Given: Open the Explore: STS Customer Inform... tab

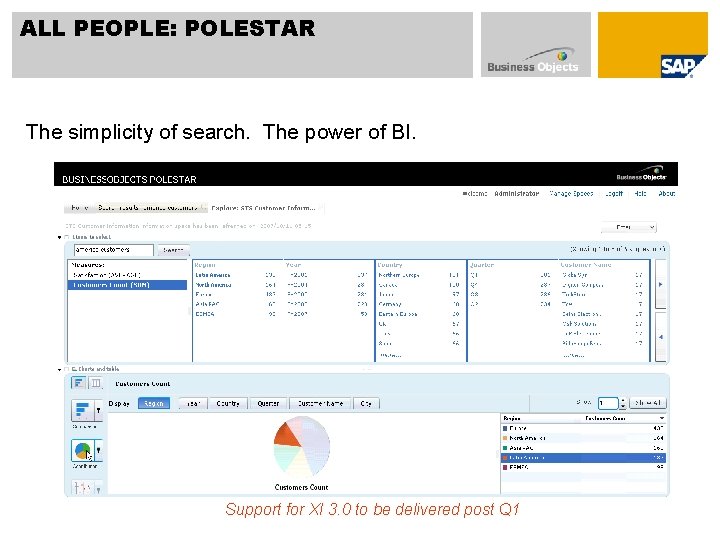Looking at the screenshot, I should tap(263, 208).
